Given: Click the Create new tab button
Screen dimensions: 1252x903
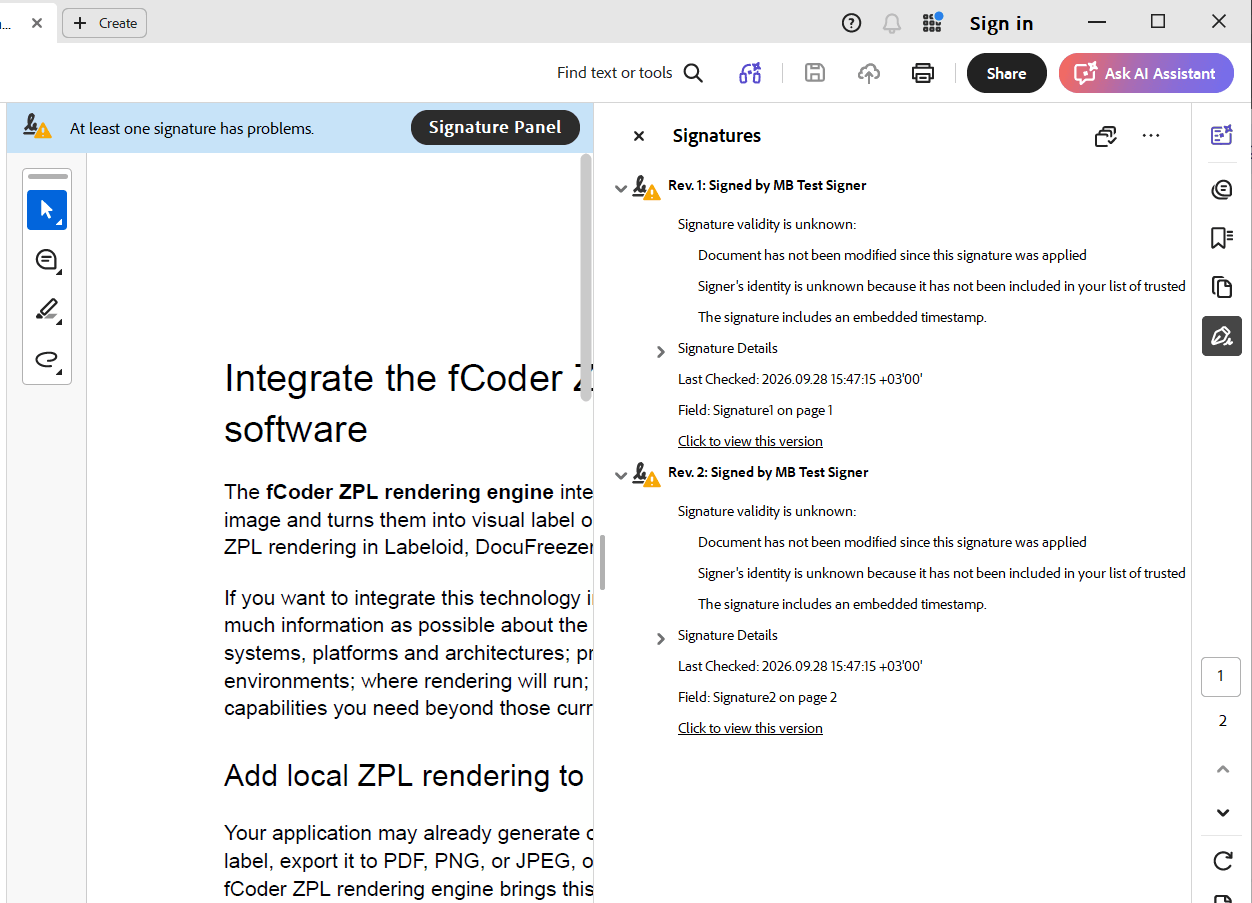Looking at the screenshot, I should pyautogui.click(x=105, y=23).
